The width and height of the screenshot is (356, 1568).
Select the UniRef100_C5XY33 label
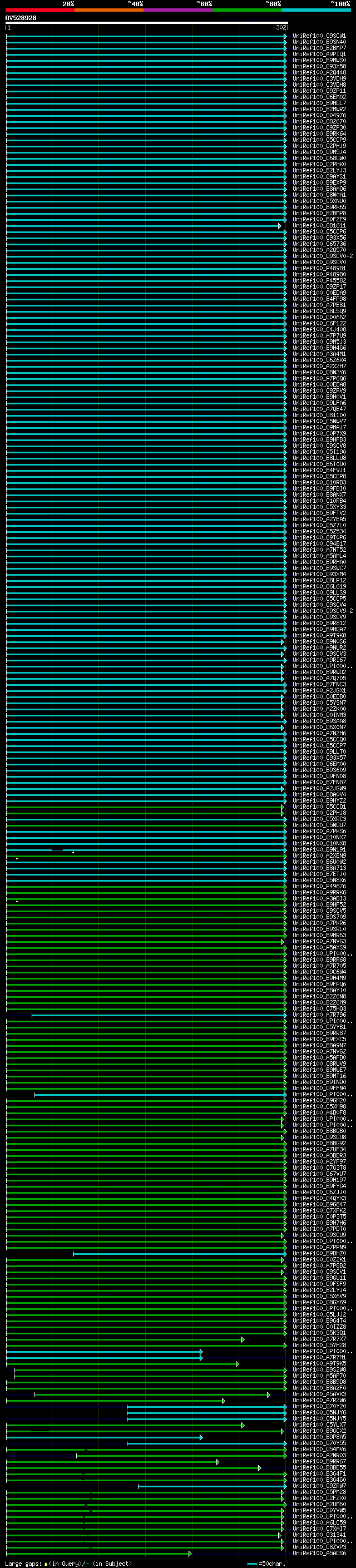coord(319,507)
